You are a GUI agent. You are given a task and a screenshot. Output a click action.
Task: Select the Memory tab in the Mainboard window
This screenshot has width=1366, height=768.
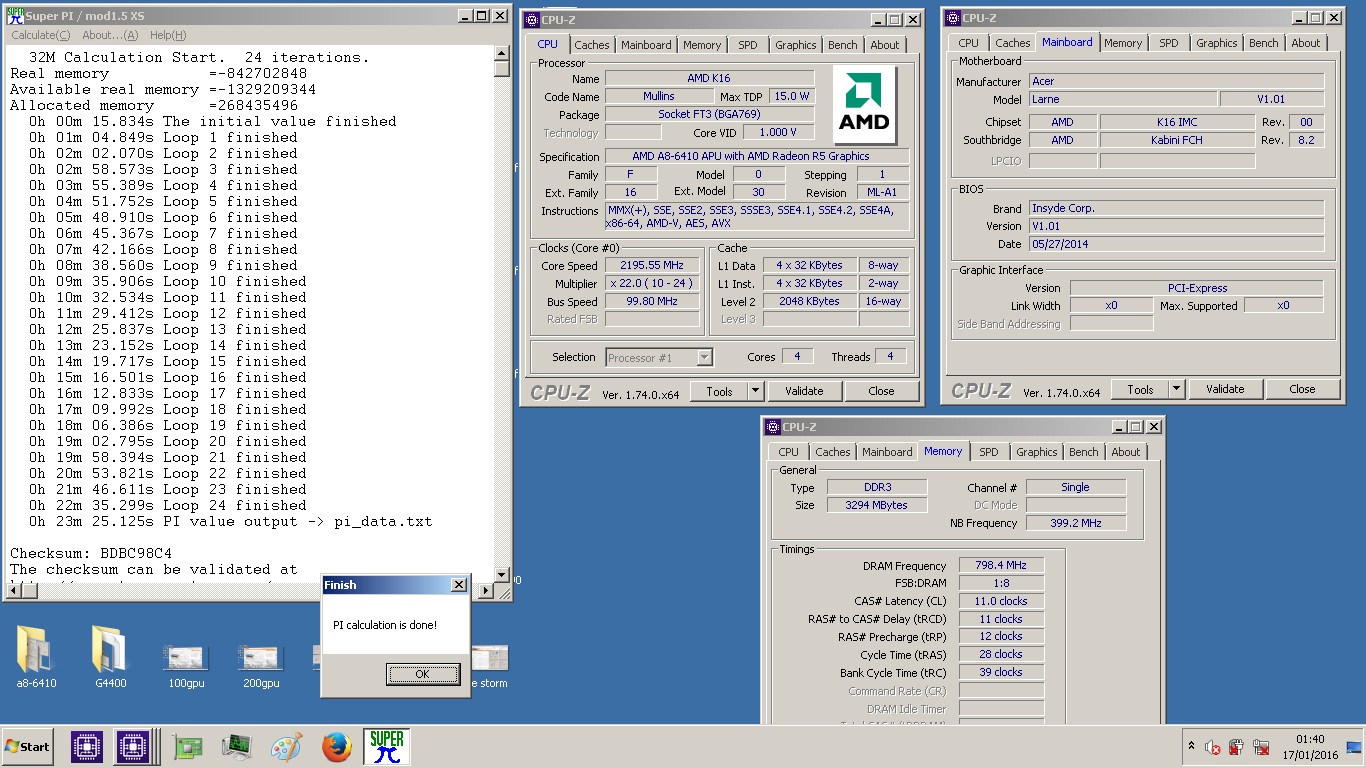pyautogui.click(x=1123, y=43)
